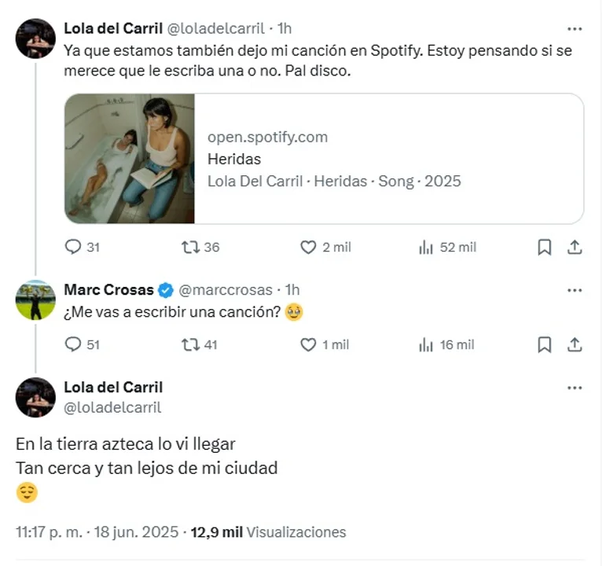Image resolution: width=610 pixels, height=566 pixels.
Task: Like the Spotify song tweet
Action: coord(310,247)
